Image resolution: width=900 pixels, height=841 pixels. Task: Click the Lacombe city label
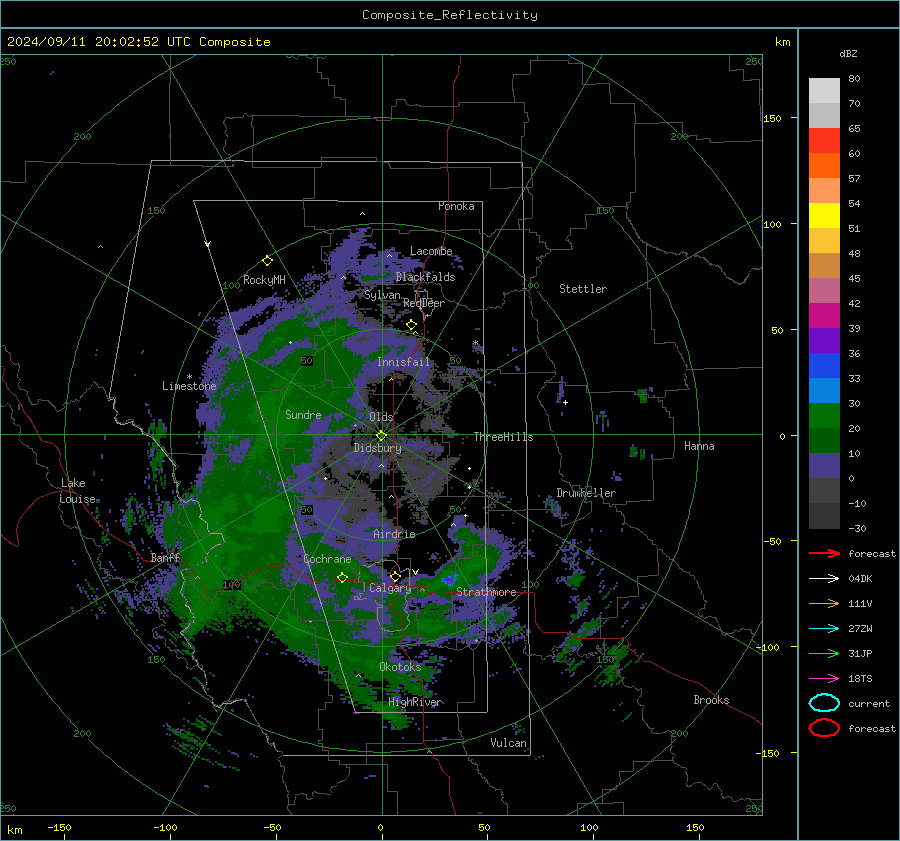pos(431,251)
